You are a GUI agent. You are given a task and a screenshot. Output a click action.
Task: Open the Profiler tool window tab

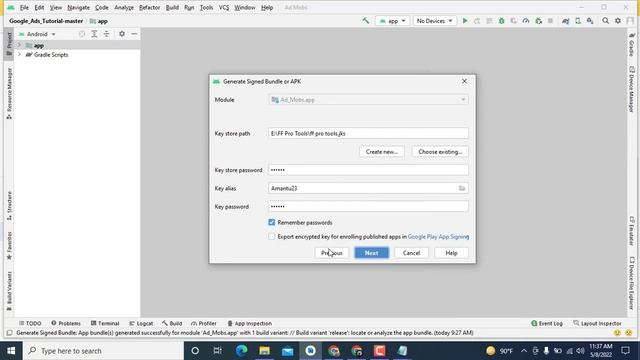(x=204, y=323)
